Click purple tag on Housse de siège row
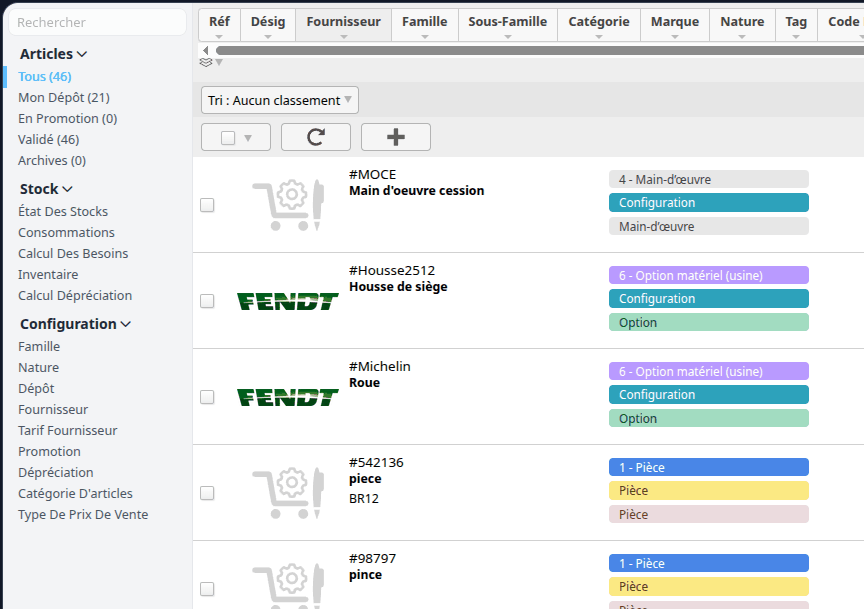 point(709,275)
